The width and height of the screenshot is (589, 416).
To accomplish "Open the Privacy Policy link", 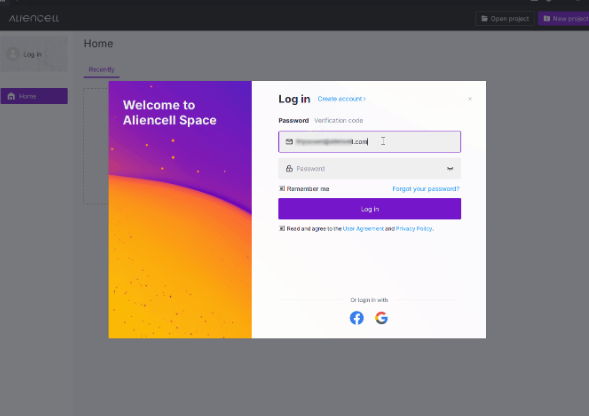I will click(414, 228).
